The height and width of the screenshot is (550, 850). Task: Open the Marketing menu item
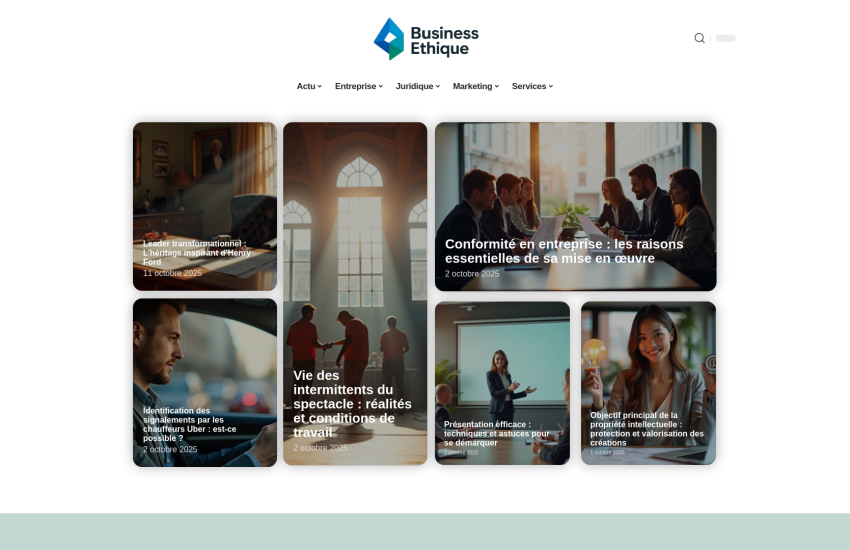(x=475, y=86)
